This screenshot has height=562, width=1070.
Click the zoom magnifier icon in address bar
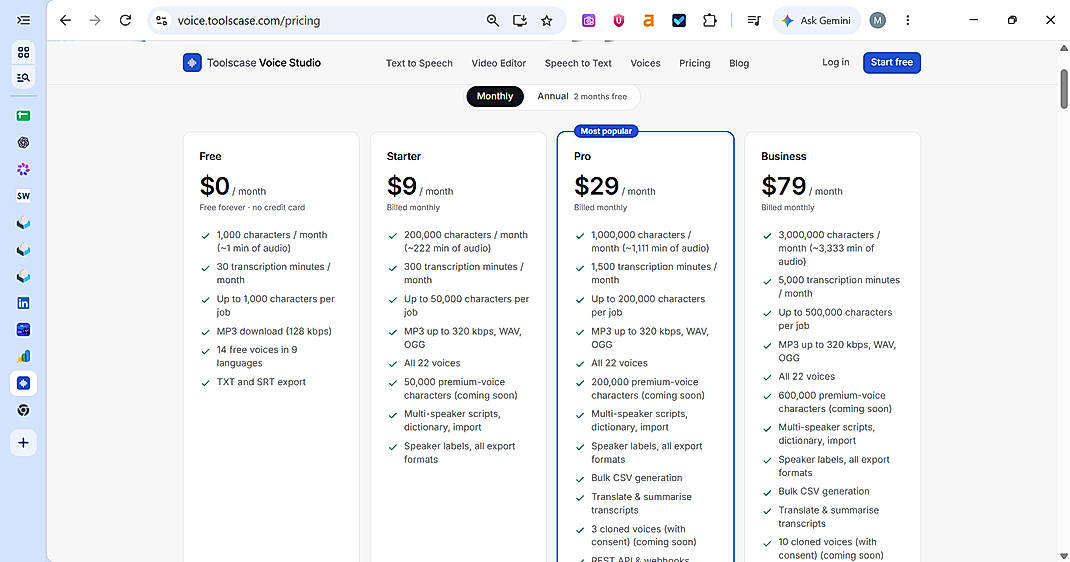(x=493, y=20)
